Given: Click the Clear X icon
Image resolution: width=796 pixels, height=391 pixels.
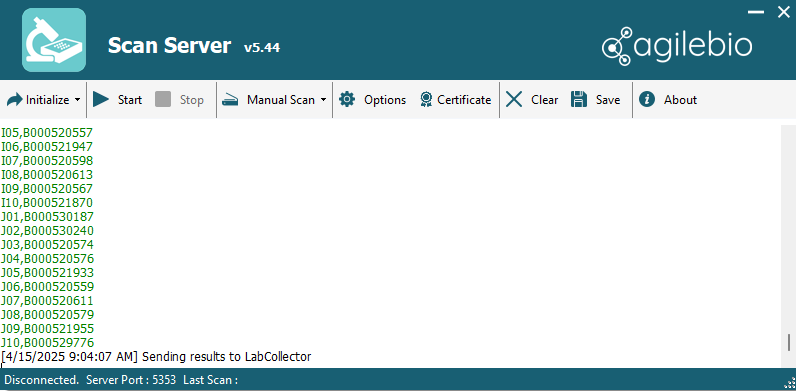Looking at the screenshot, I should point(514,100).
